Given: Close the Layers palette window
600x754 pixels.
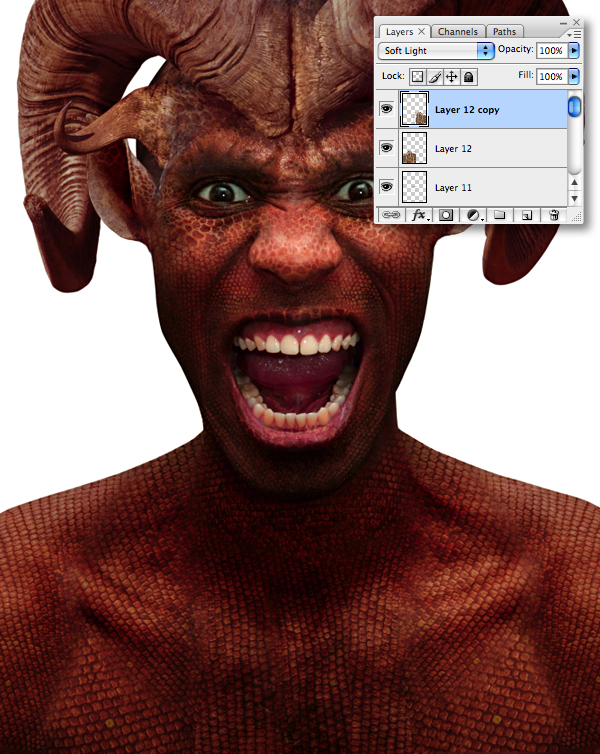Looking at the screenshot, I should [x=576, y=22].
